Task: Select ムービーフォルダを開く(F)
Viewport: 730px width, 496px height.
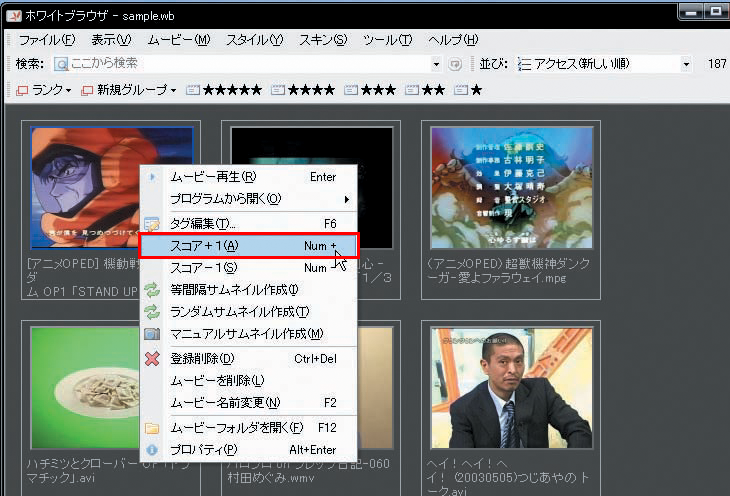Action: (x=248, y=428)
